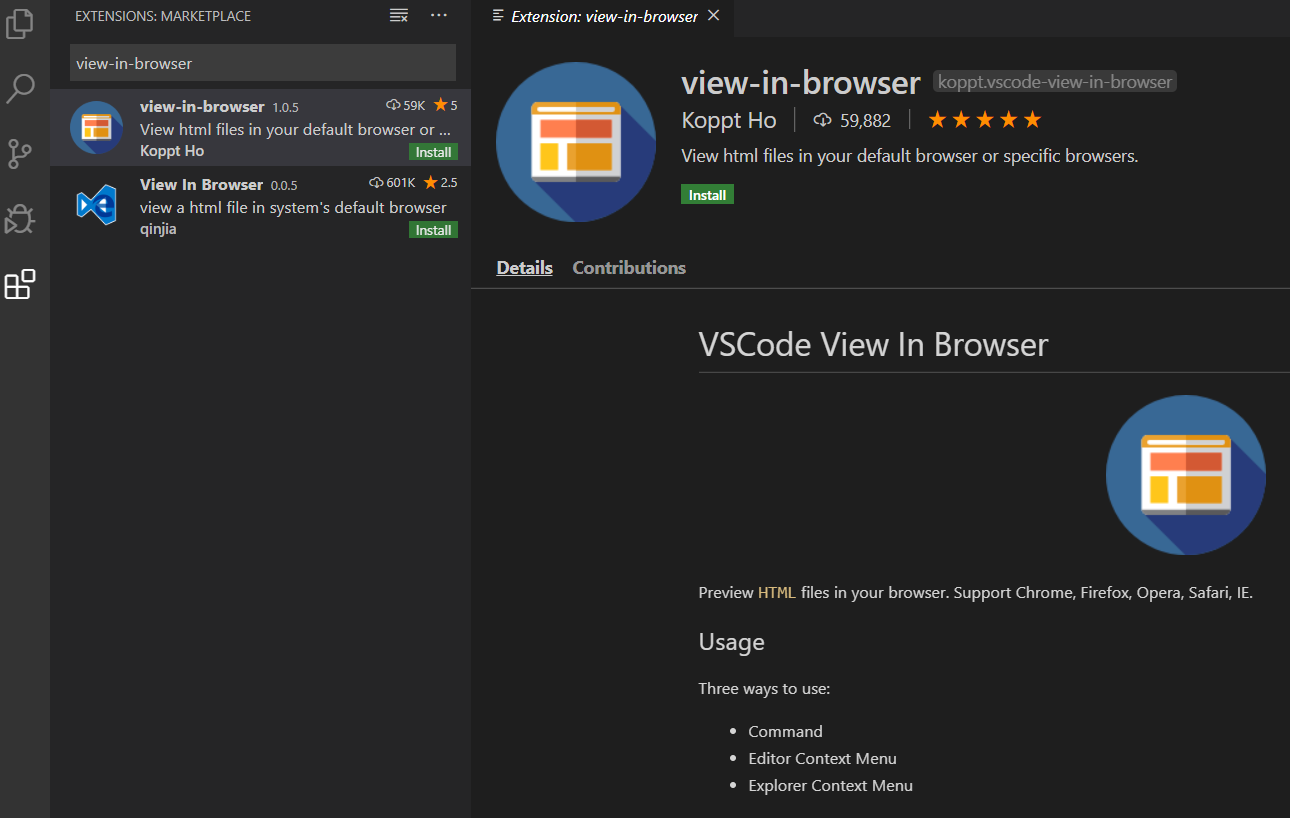This screenshot has height=818, width=1290.
Task: Open the Search view in activity bar
Action: 20,89
